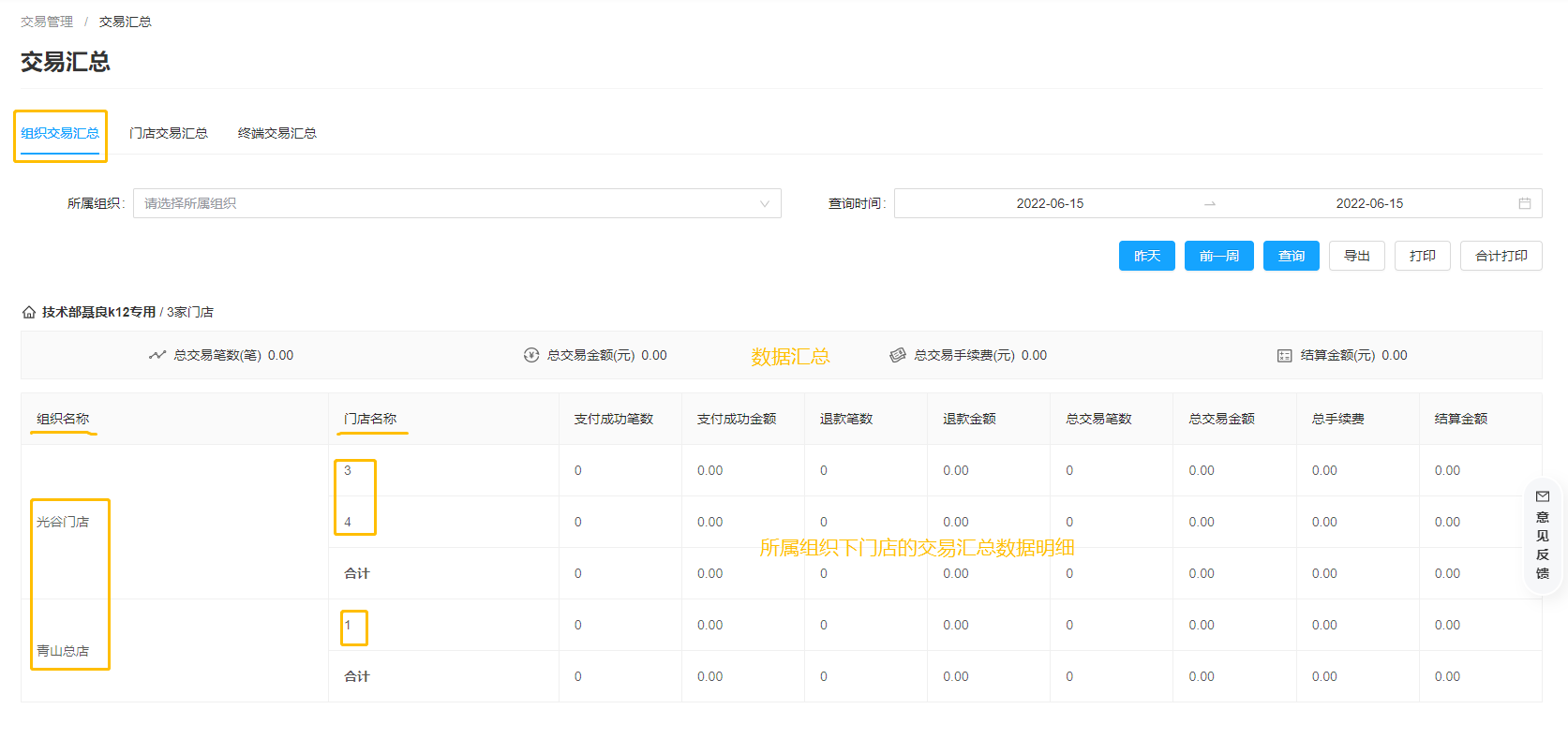This screenshot has width=1568, height=739.
Task: Click the ticket icon beside 总交易手续费
Action: point(898,355)
